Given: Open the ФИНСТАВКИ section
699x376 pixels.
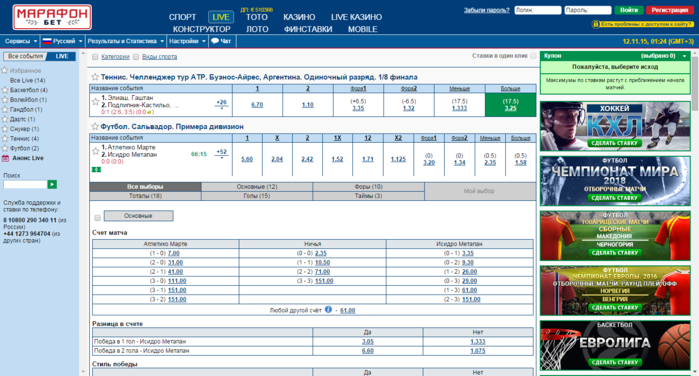Looking at the screenshot, I should pyautogui.click(x=308, y=29).
